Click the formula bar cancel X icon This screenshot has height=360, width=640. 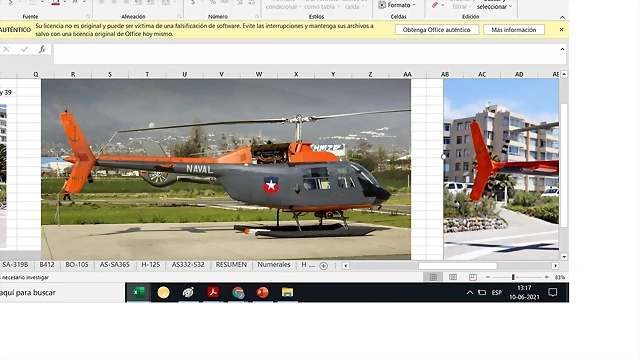click(x=6, y=49)
